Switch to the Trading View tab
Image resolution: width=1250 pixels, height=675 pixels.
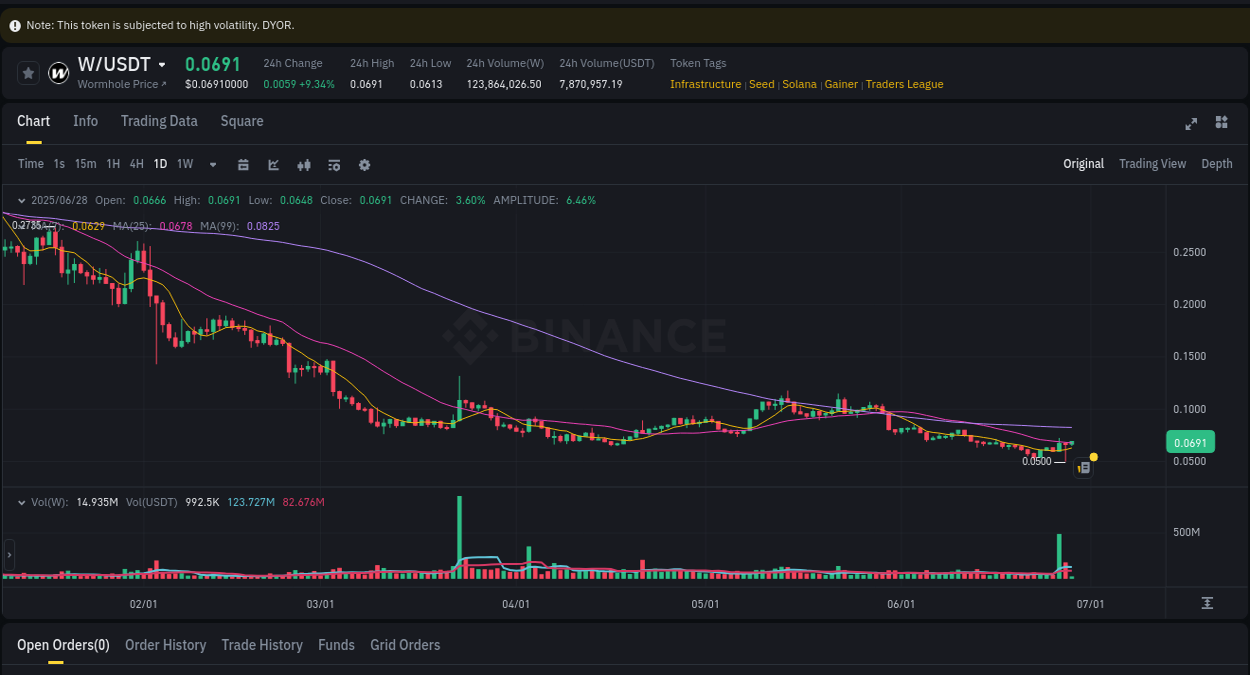click(x=1152, y=163)
